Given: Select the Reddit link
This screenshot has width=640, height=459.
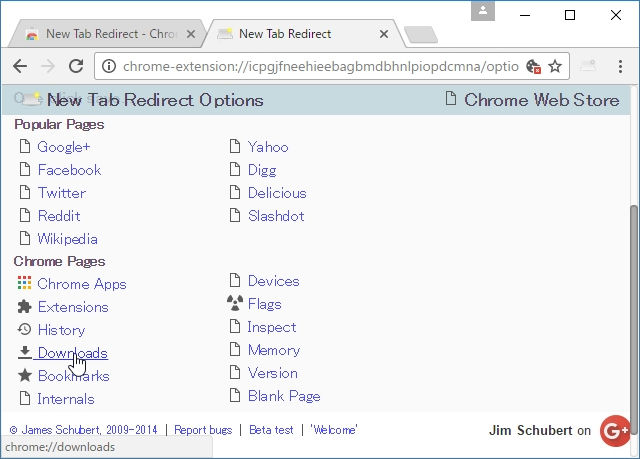Looking at the screenshot, I should [x=59, y=215].
